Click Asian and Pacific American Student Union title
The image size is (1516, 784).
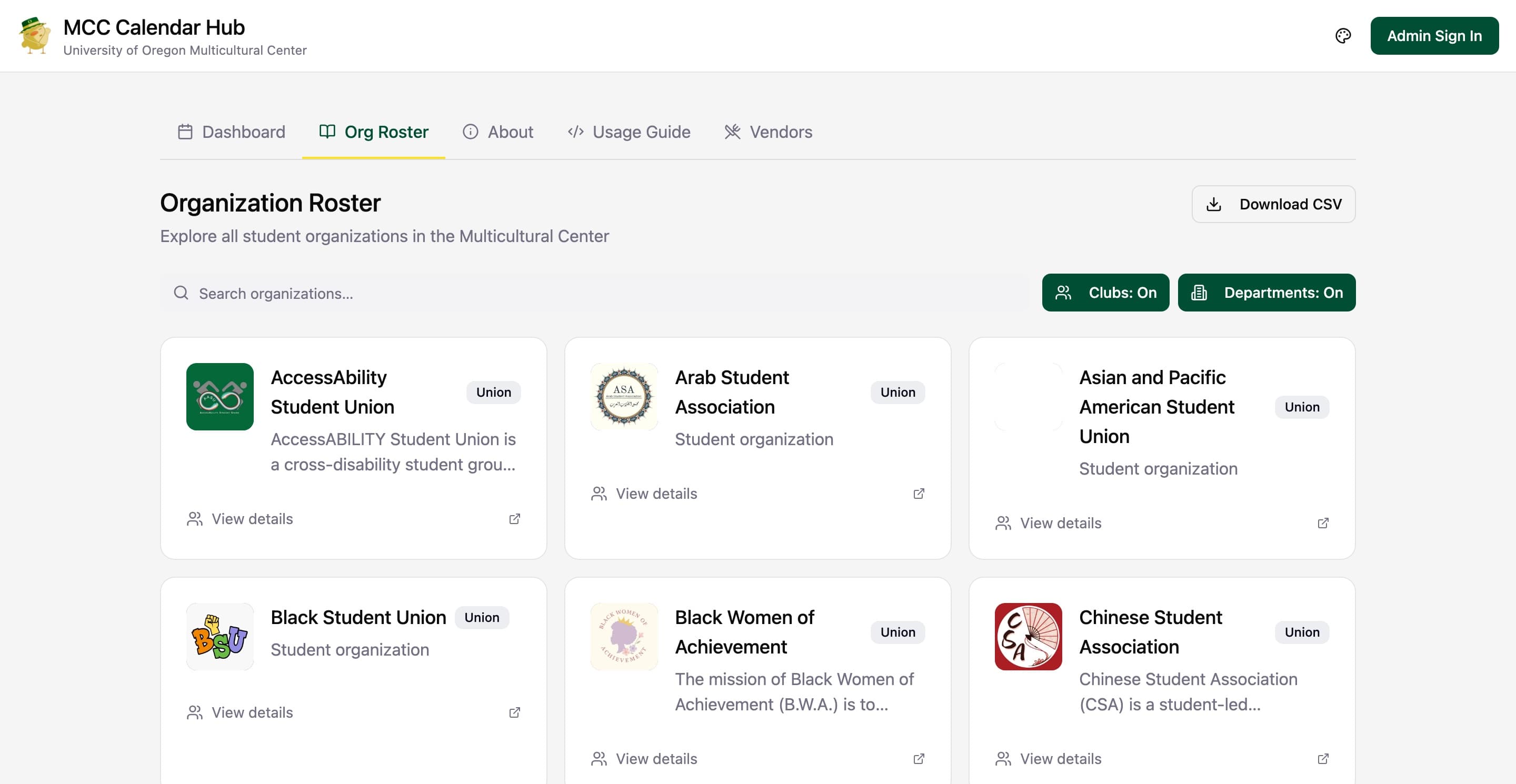tap(1157, 407)
